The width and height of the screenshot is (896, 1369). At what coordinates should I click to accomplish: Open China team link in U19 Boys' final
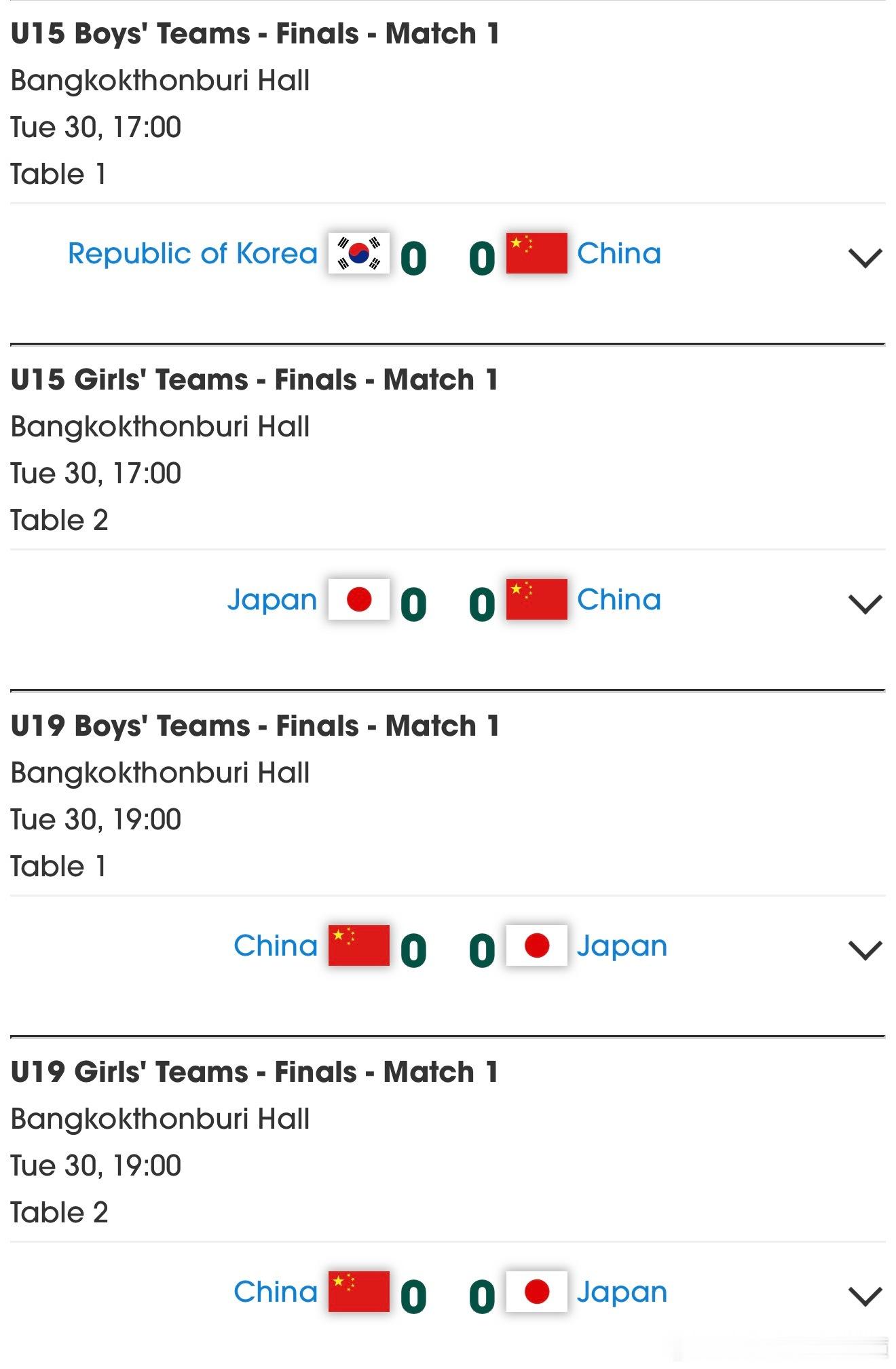pyautogui.click(x=276, y=946)
